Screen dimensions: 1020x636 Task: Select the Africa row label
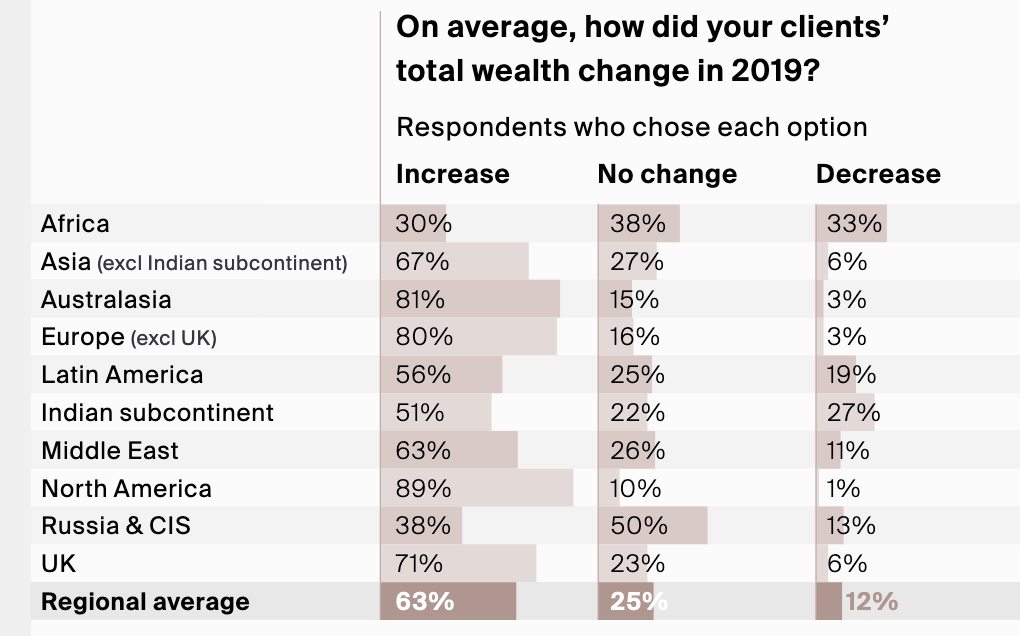tap(75, 224)
